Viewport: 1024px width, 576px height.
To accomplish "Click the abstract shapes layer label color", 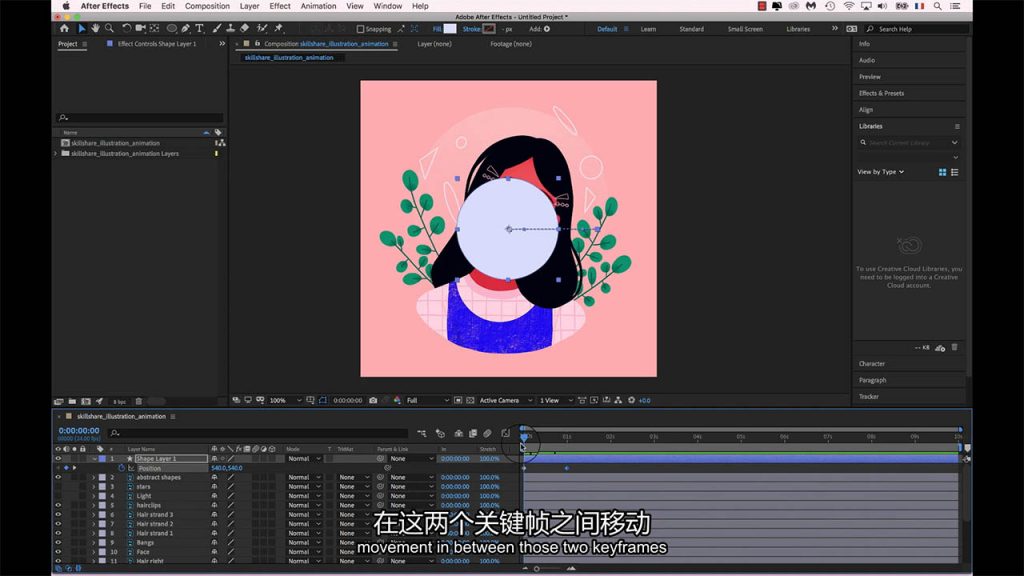I will [103, 477].
